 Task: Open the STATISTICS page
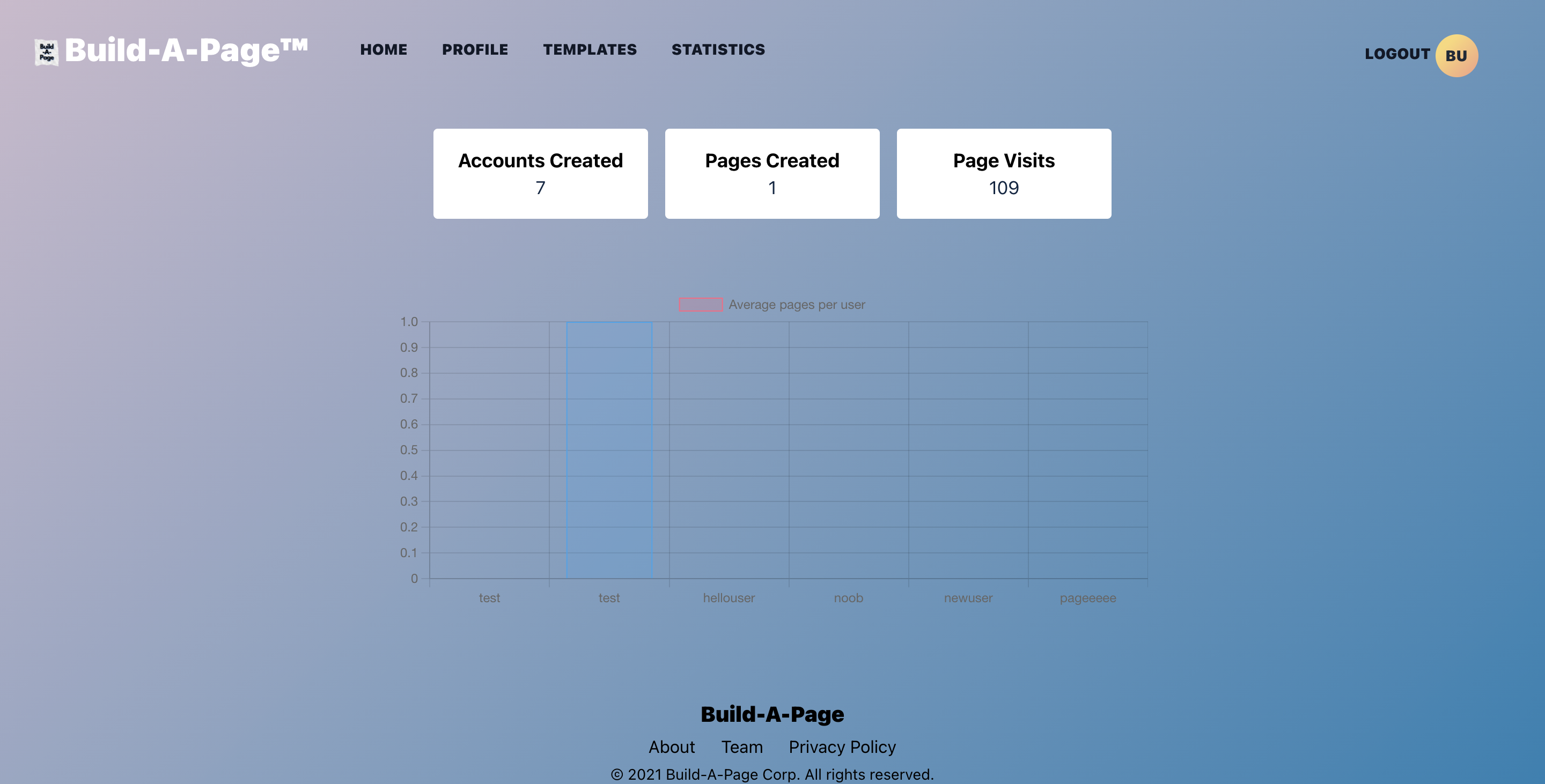click(718, 50)
